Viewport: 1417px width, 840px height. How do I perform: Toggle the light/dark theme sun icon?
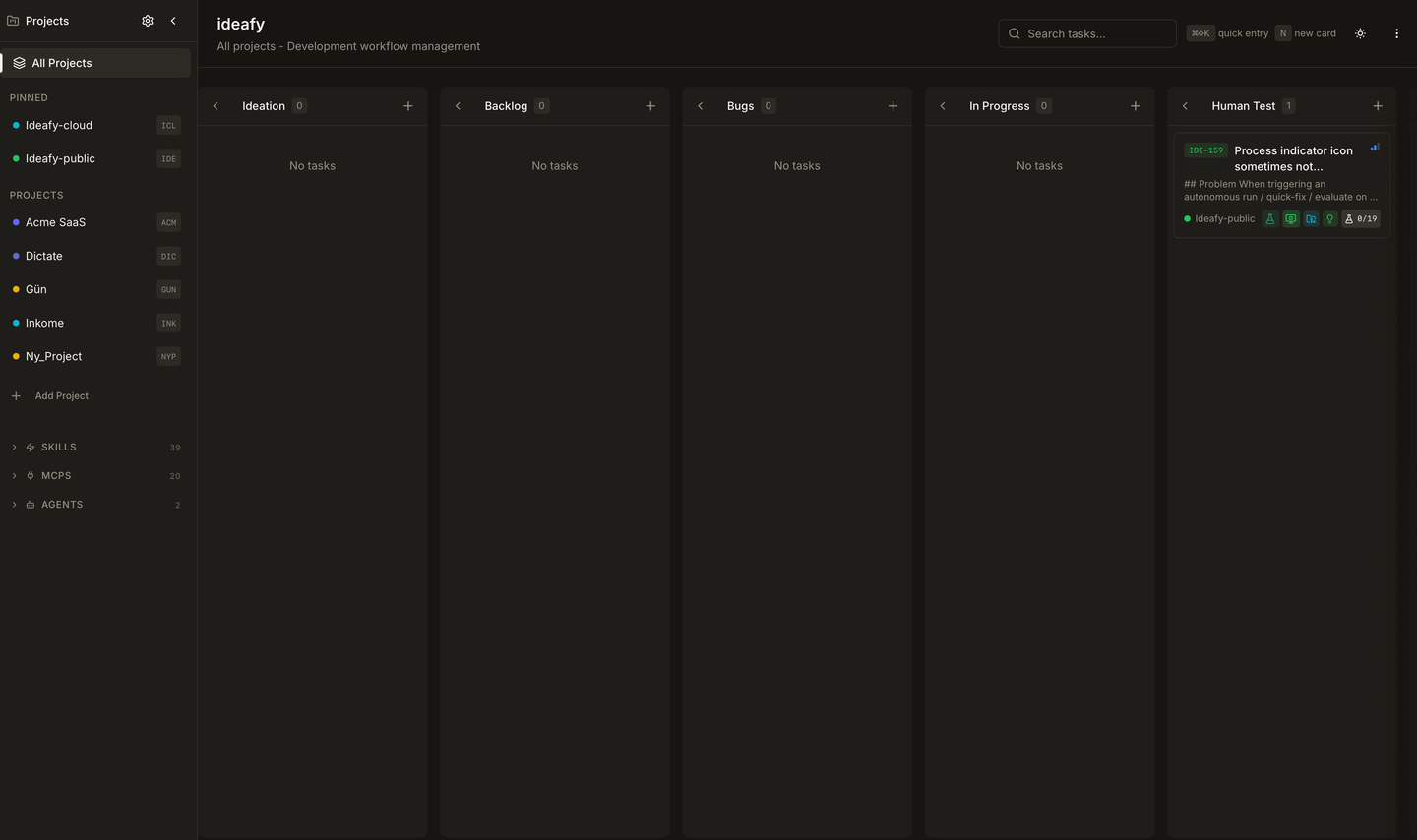click(1360, 33)
